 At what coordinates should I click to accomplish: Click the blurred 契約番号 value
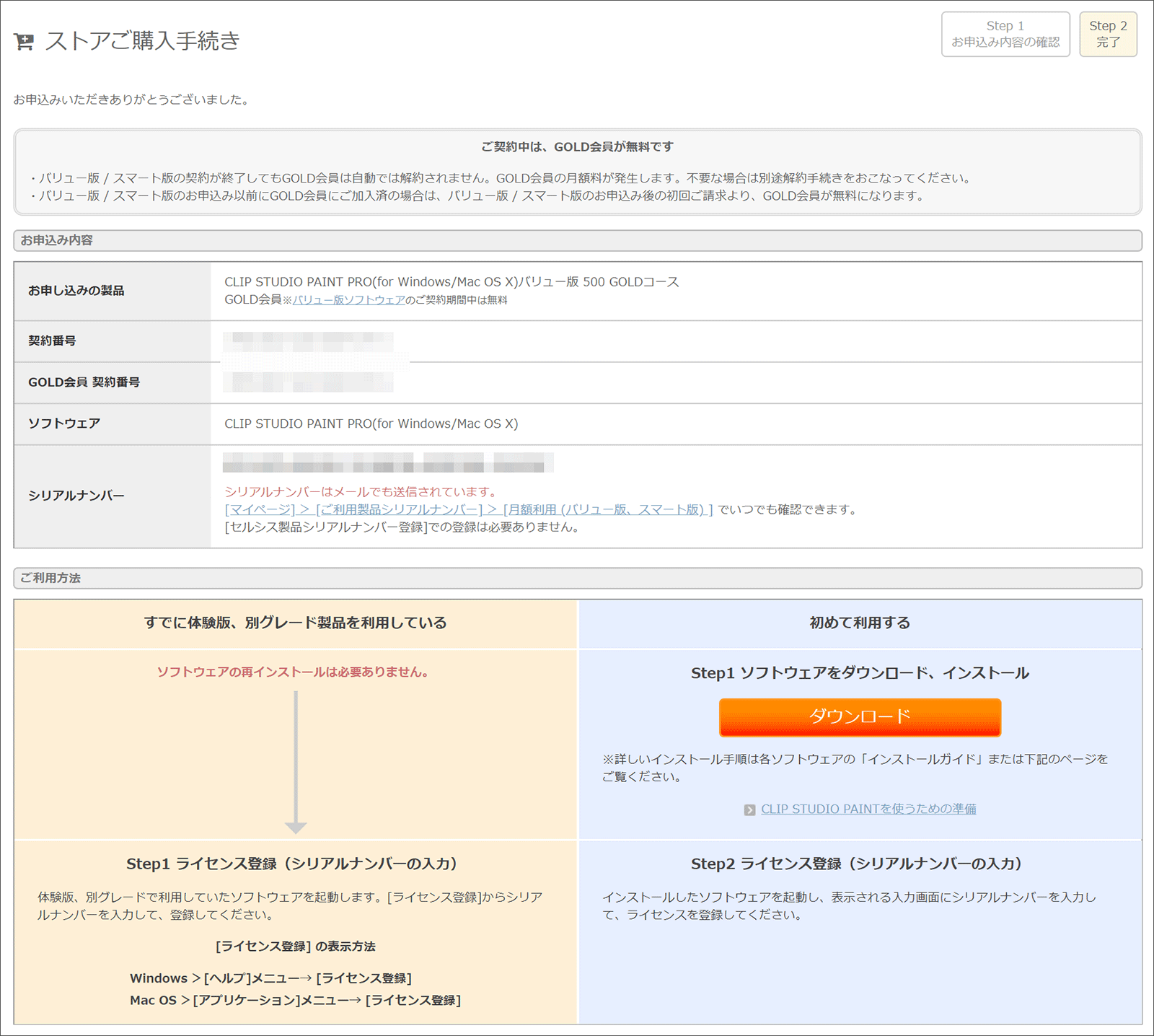tap(308, 341)
